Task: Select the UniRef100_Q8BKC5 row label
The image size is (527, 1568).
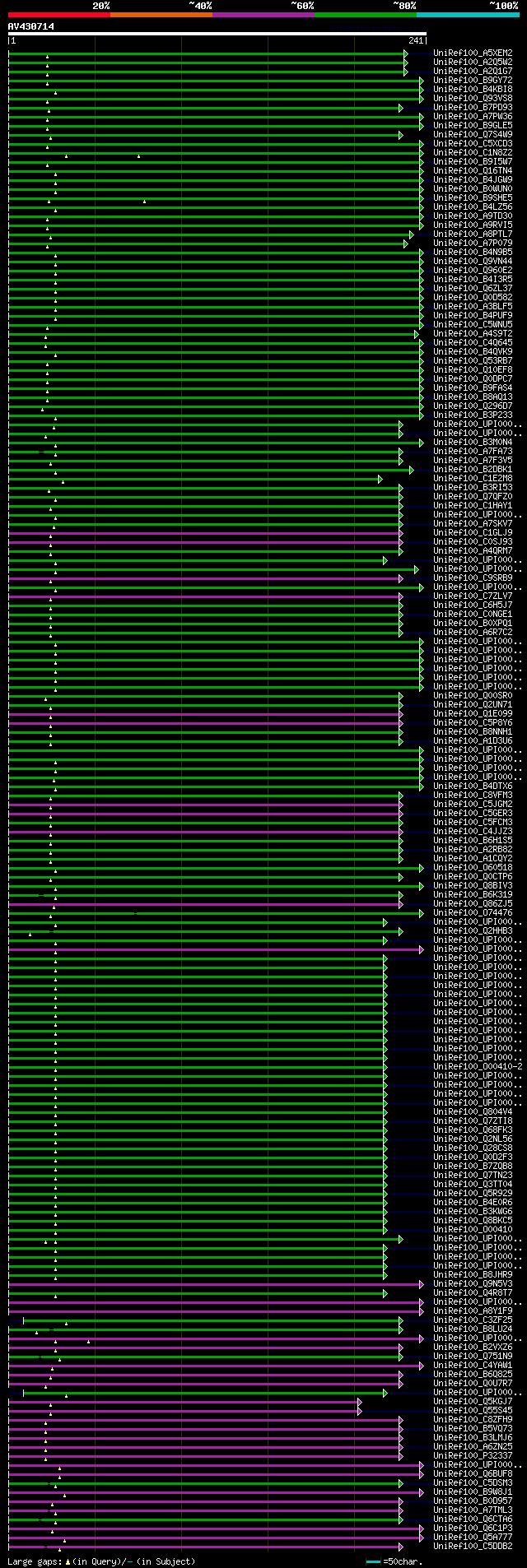Action: coord(473,1220)
